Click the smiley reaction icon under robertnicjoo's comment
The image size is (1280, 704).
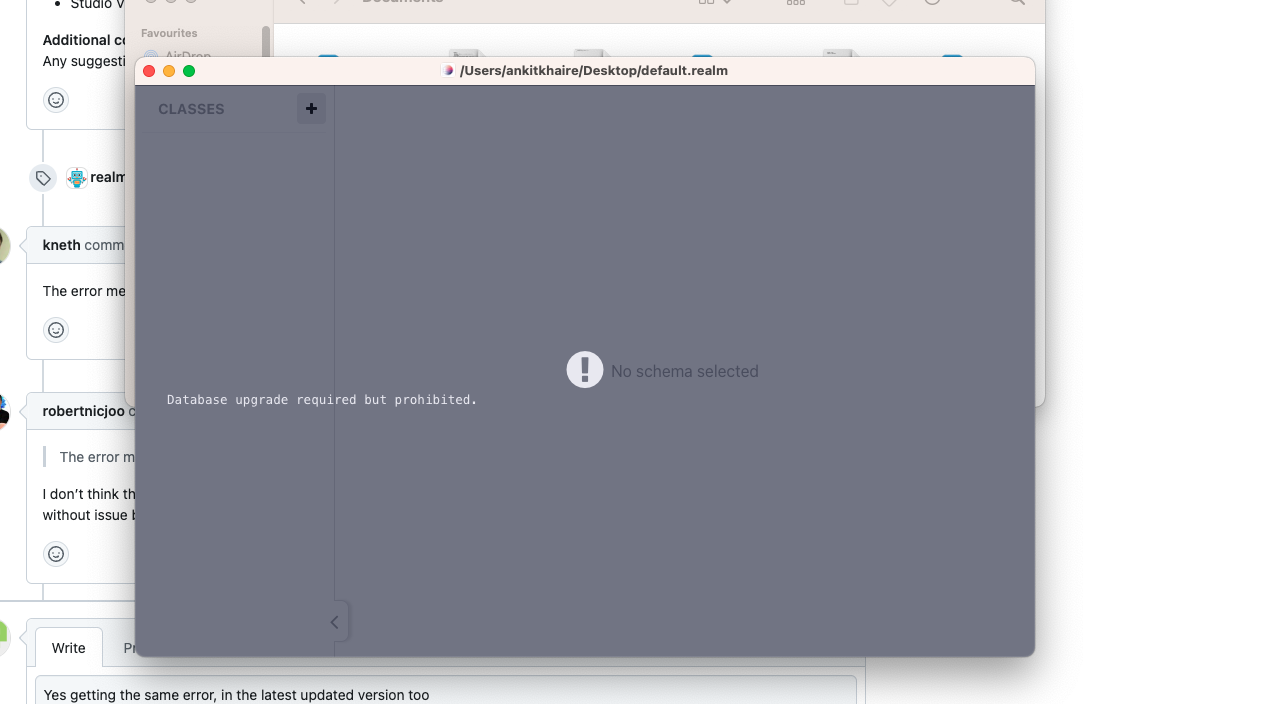point(55,554)
